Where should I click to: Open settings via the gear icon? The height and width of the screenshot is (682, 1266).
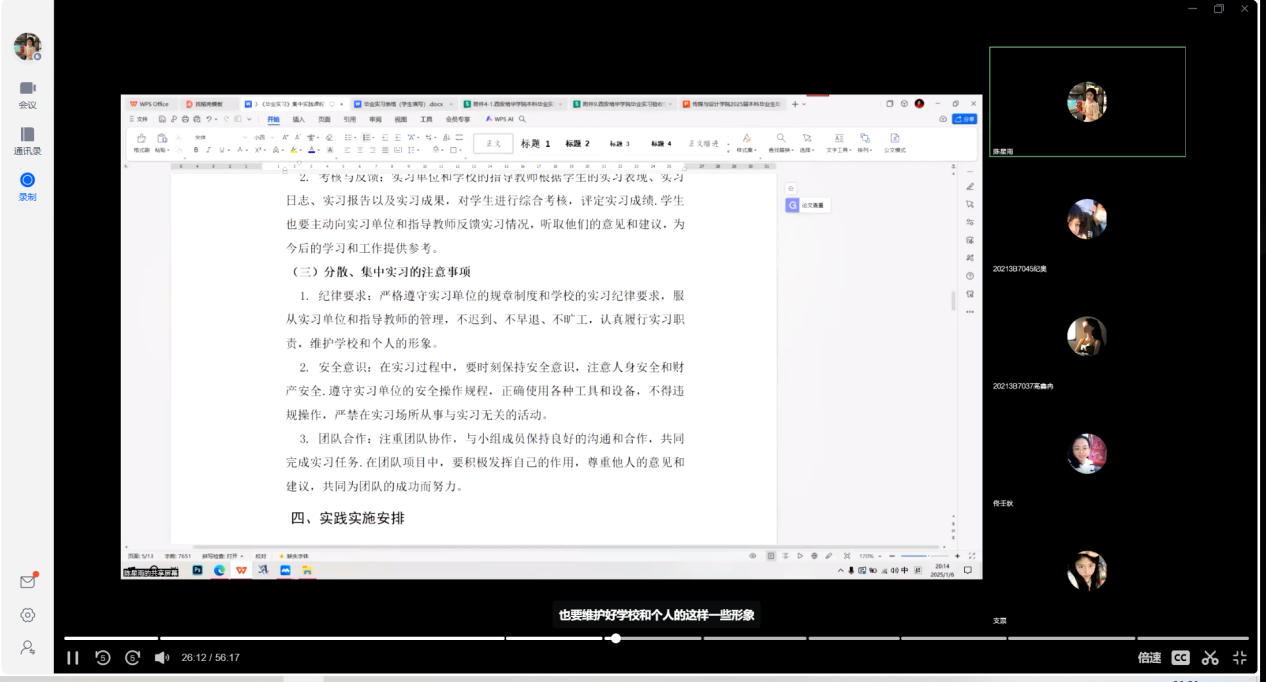pos(28,615)
